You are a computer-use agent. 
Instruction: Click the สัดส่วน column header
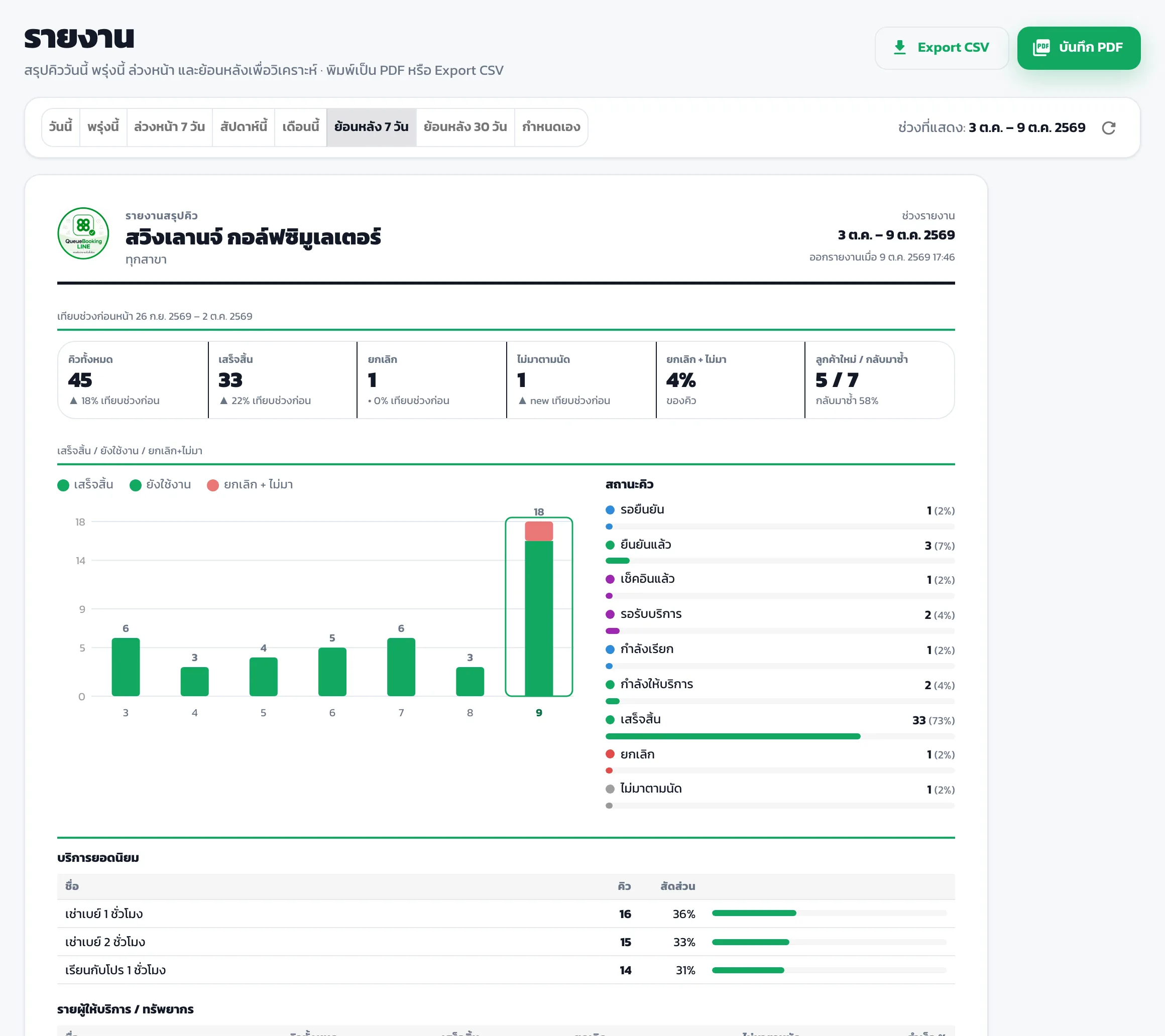(677, 886)
